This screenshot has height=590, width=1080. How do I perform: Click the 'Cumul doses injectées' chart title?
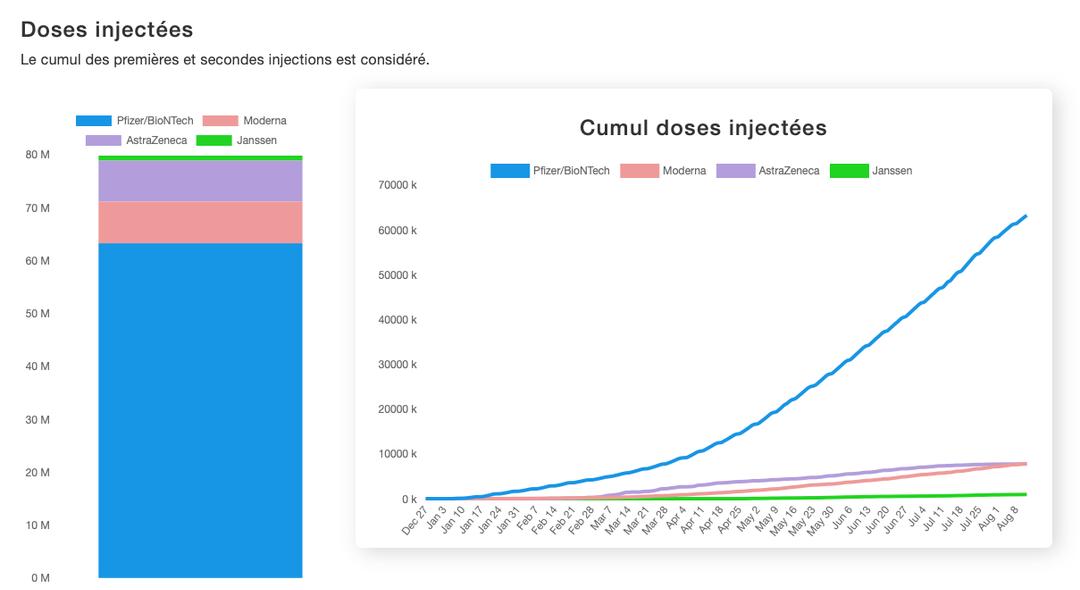703,128
